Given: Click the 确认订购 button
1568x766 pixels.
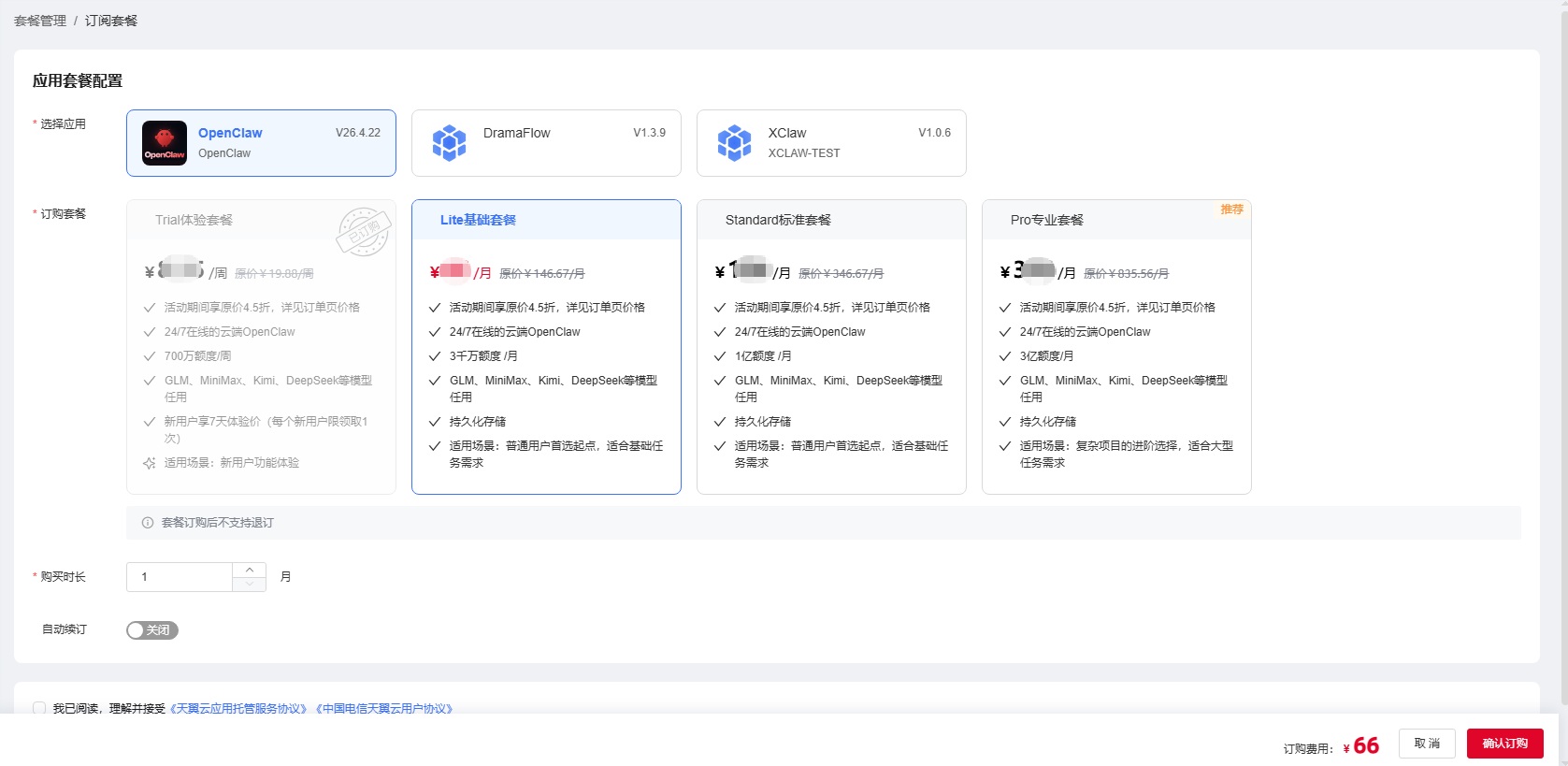Looking at the screenshot, I should (x=1505, y=744).
